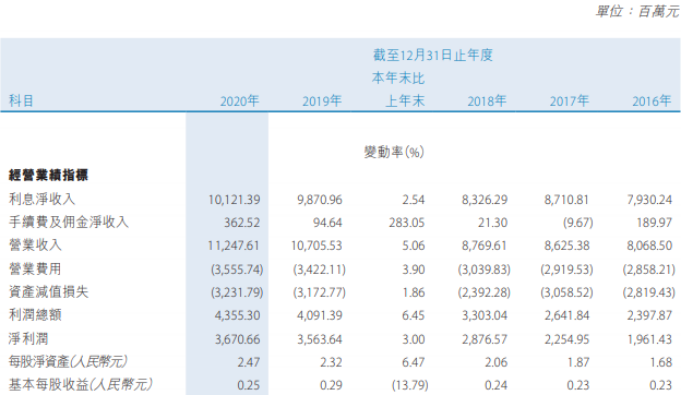Click the value 2,876.57

[485, 339]
